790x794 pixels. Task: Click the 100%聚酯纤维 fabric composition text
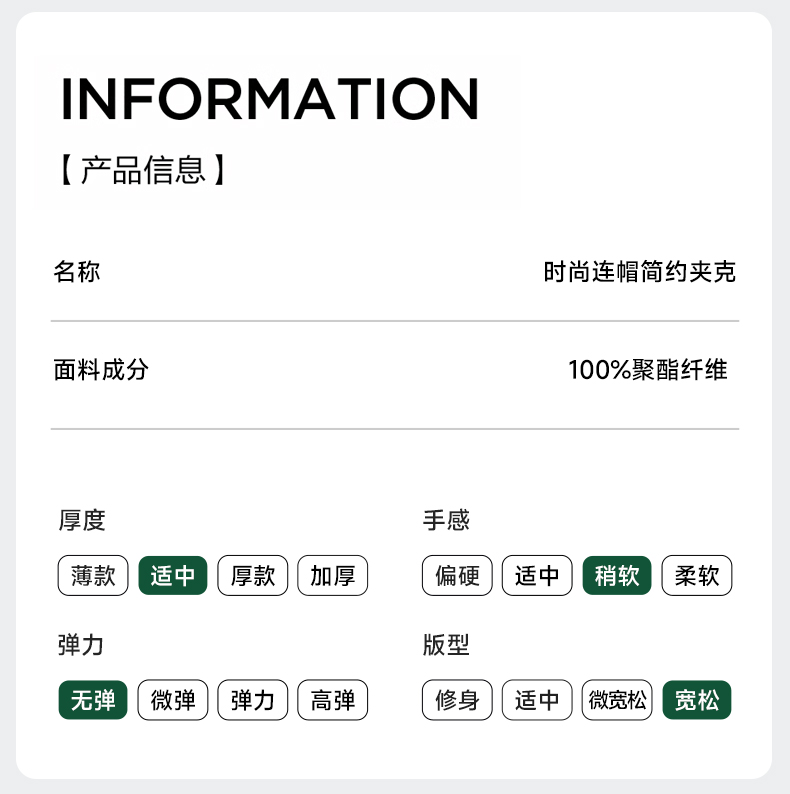648,370
